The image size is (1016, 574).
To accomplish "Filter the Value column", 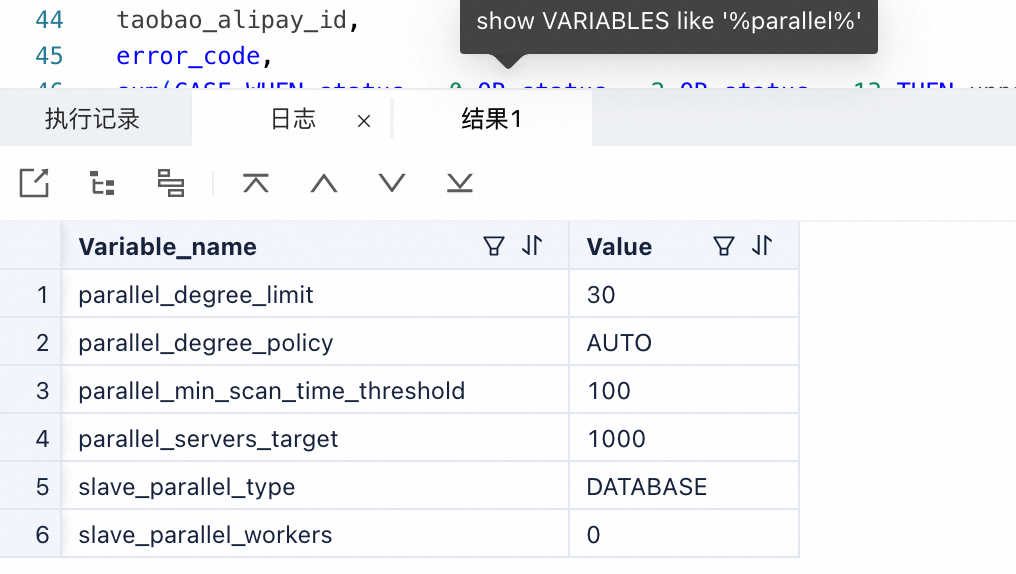I will point(724,246).
